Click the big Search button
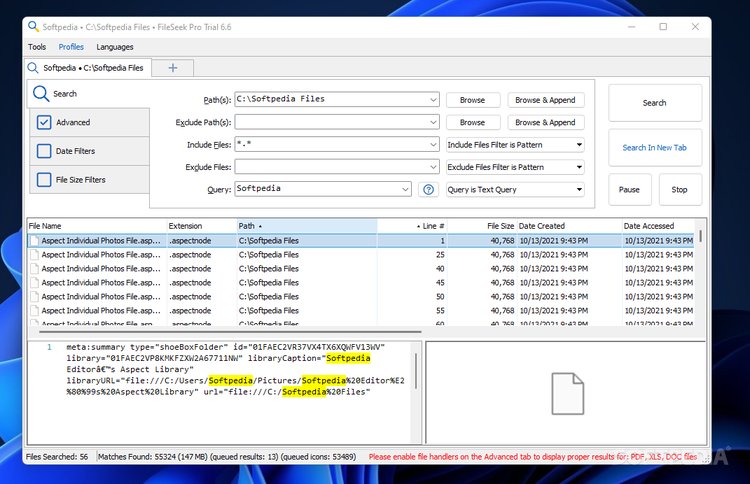This screenshot has width=750, height=484. point(655,103)
